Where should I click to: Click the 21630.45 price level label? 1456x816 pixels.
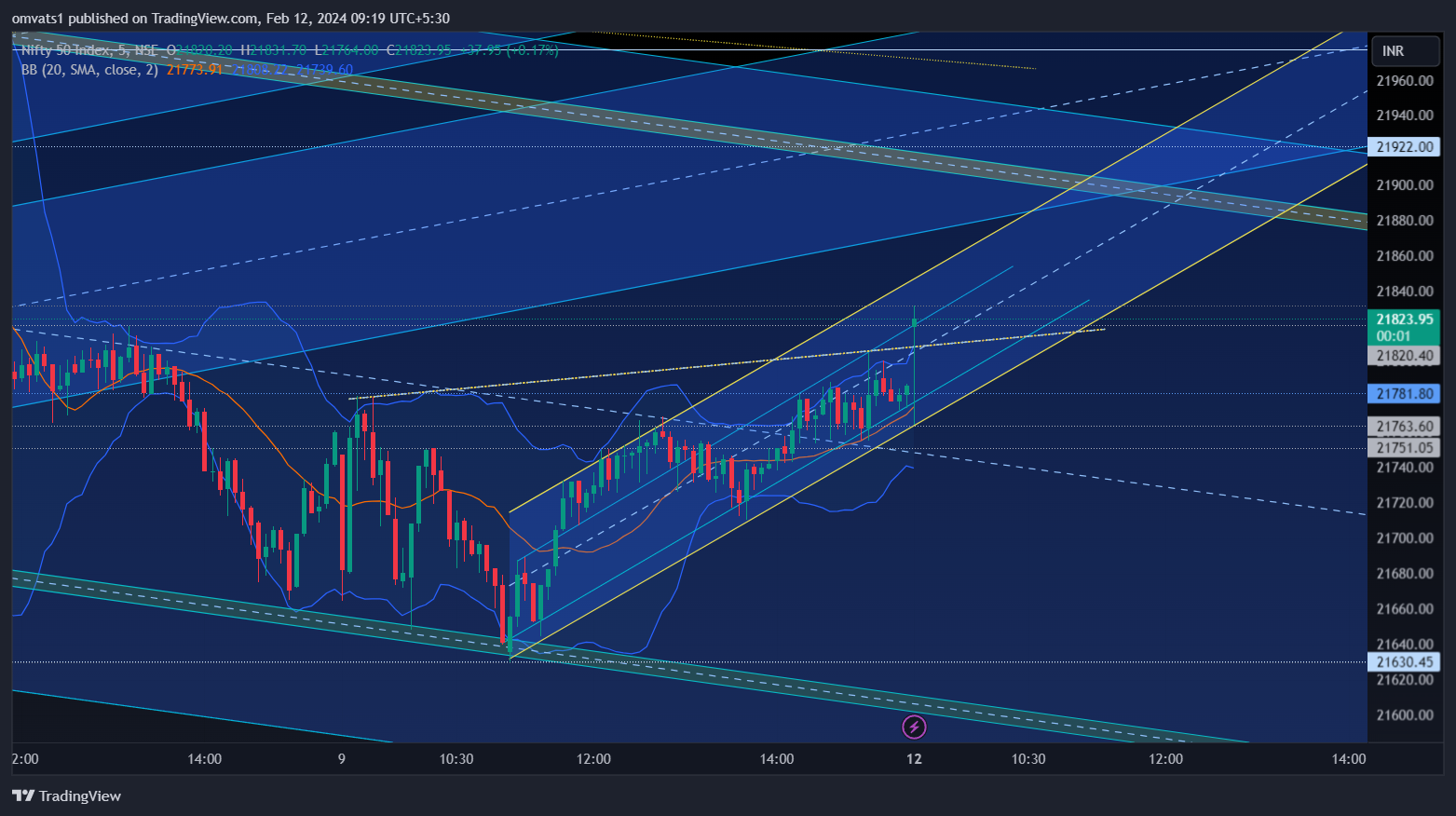tap(1404, 662)
